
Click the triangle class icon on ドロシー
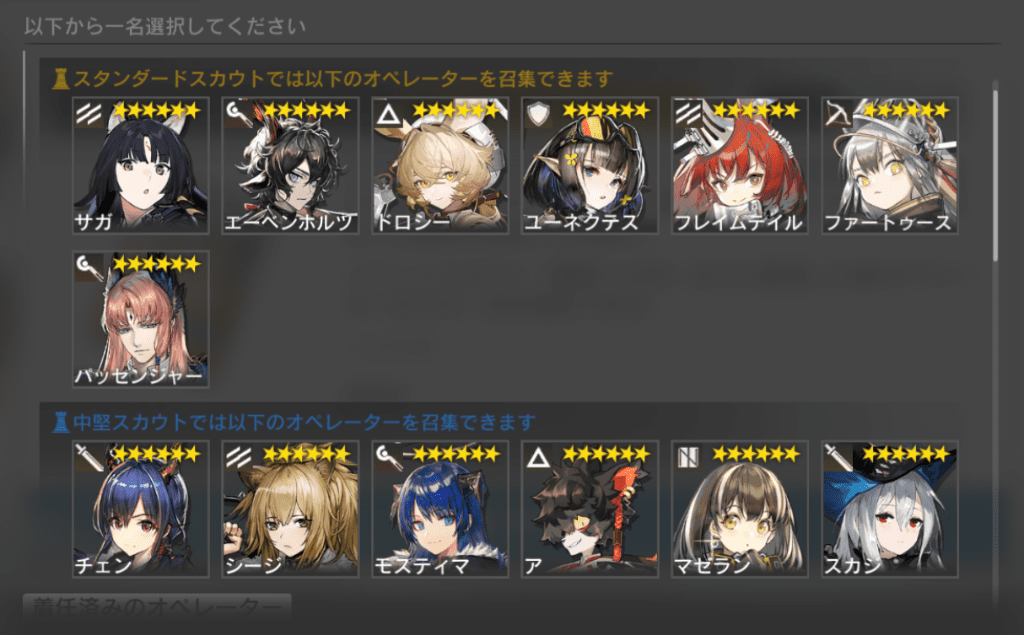click(389, 114)
